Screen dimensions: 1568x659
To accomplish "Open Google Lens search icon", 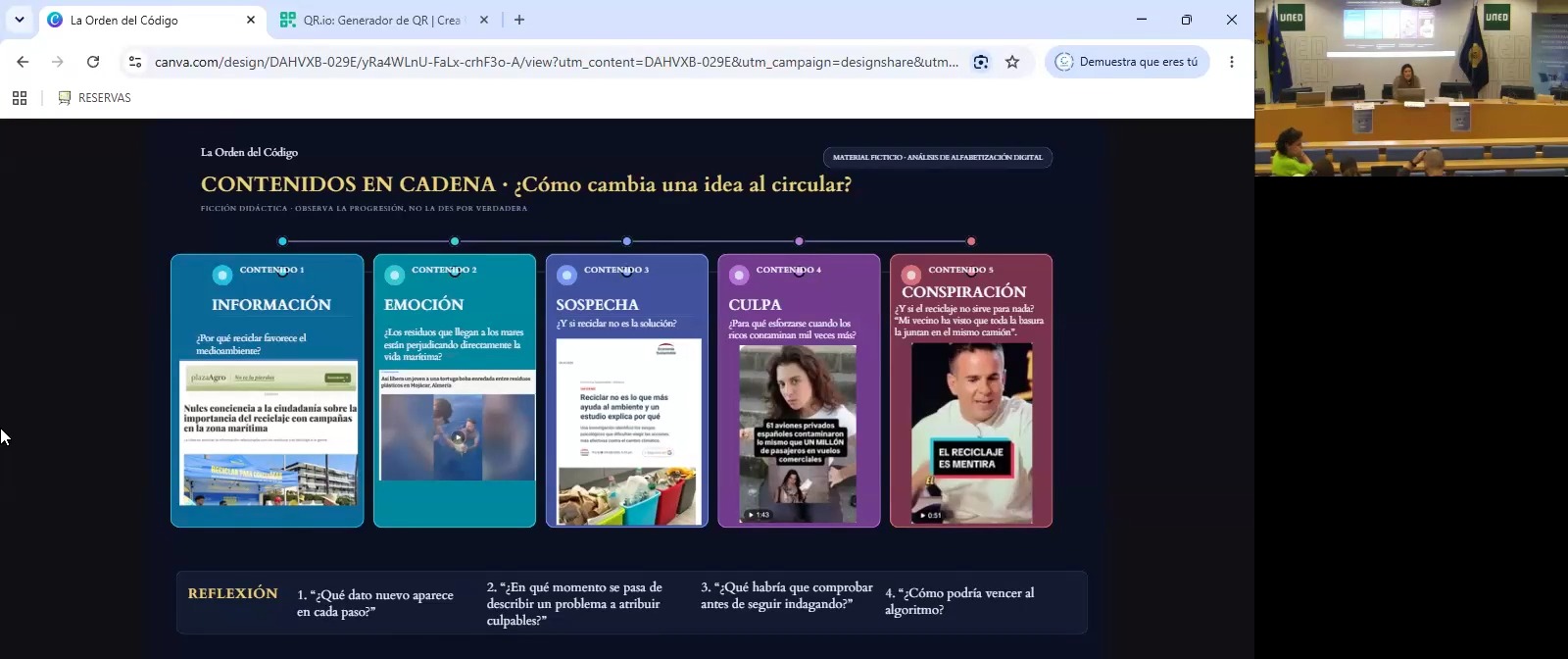I will 981,62.
